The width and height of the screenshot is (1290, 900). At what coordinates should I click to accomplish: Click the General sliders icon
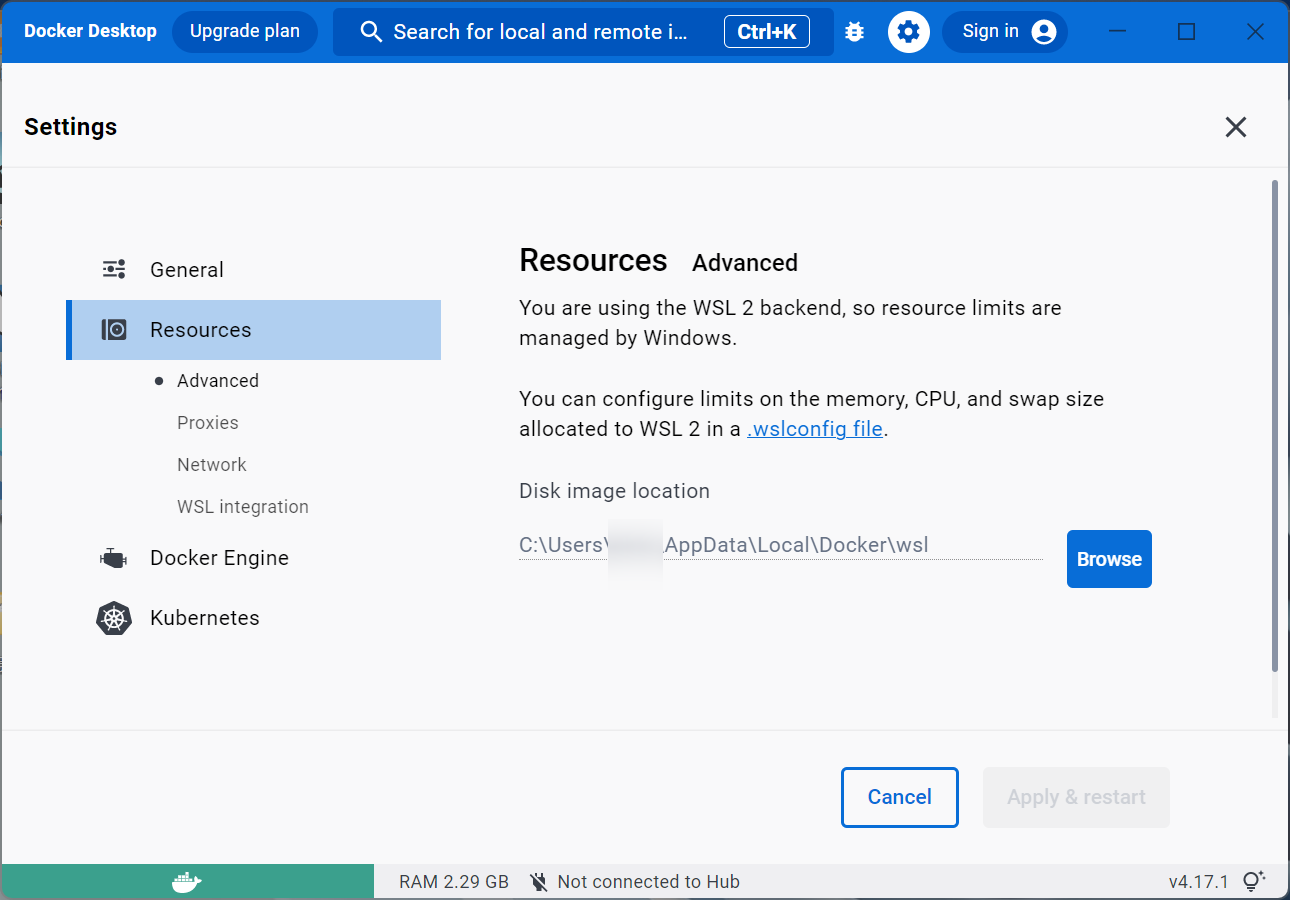point(114,269)
